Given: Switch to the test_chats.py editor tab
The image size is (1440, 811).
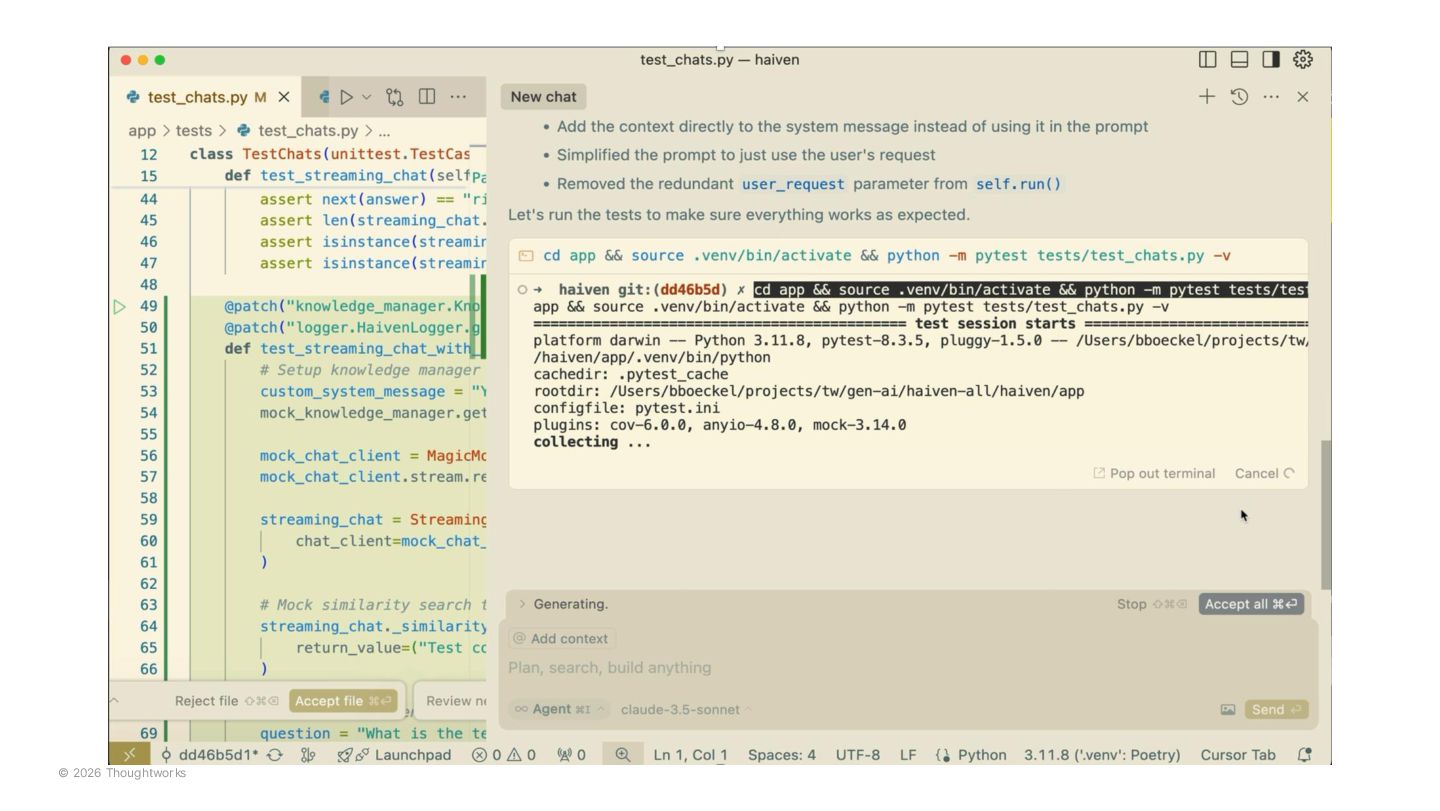Looking at the screenshot, I should tap(197, 97).
